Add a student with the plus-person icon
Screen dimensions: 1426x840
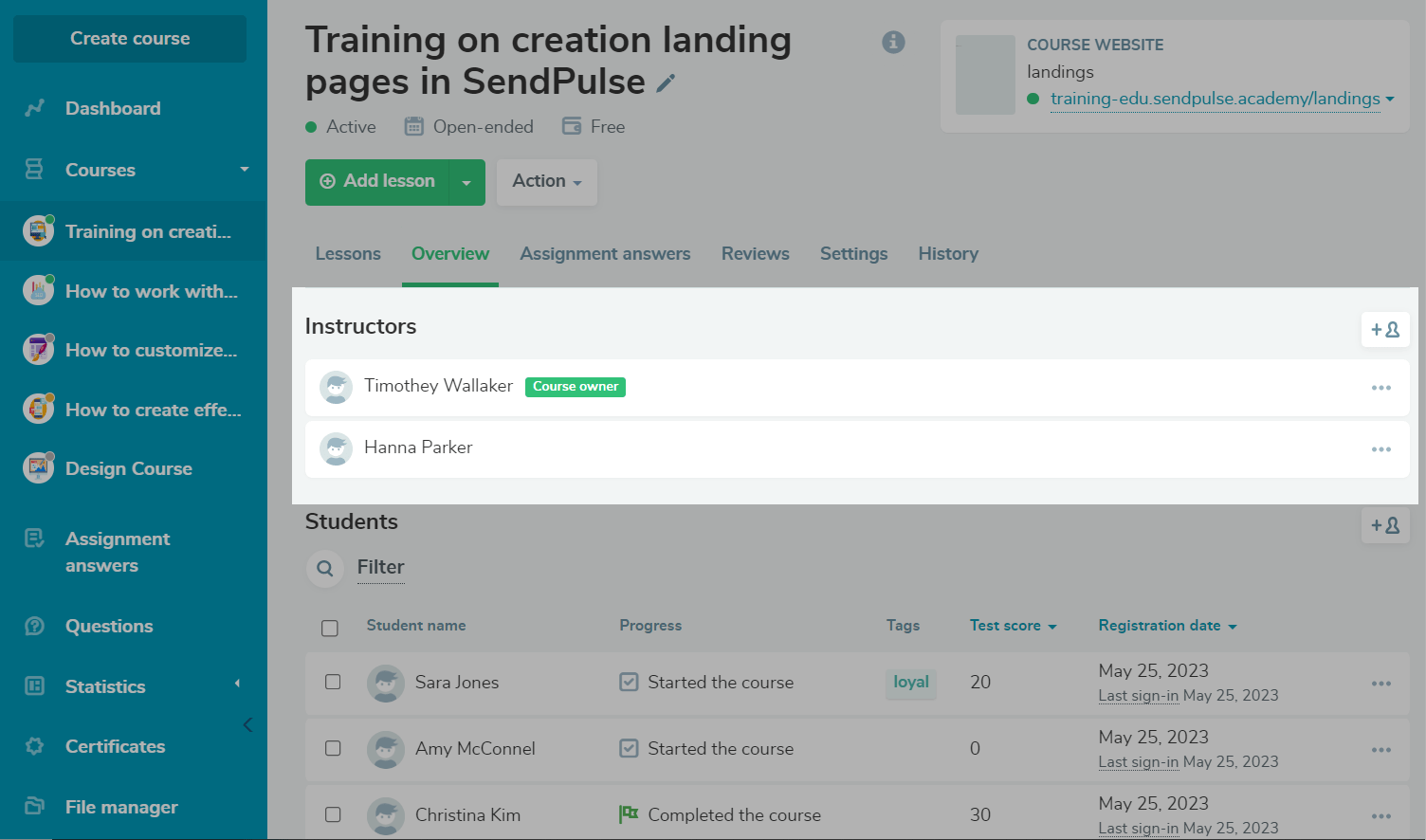[1385, 525]
